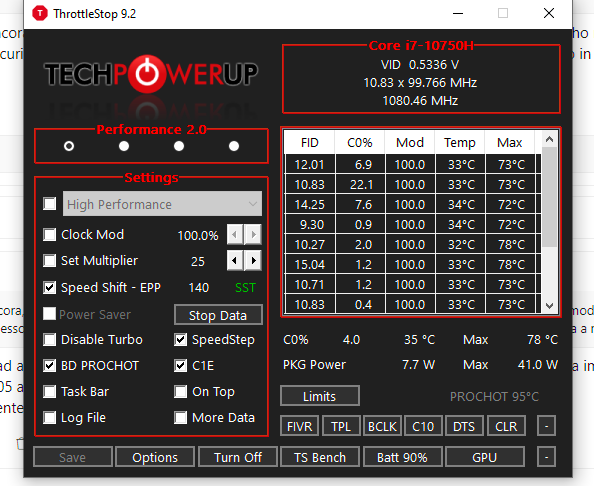Increase Set Multiplier with right arrow

coord(253,261)
